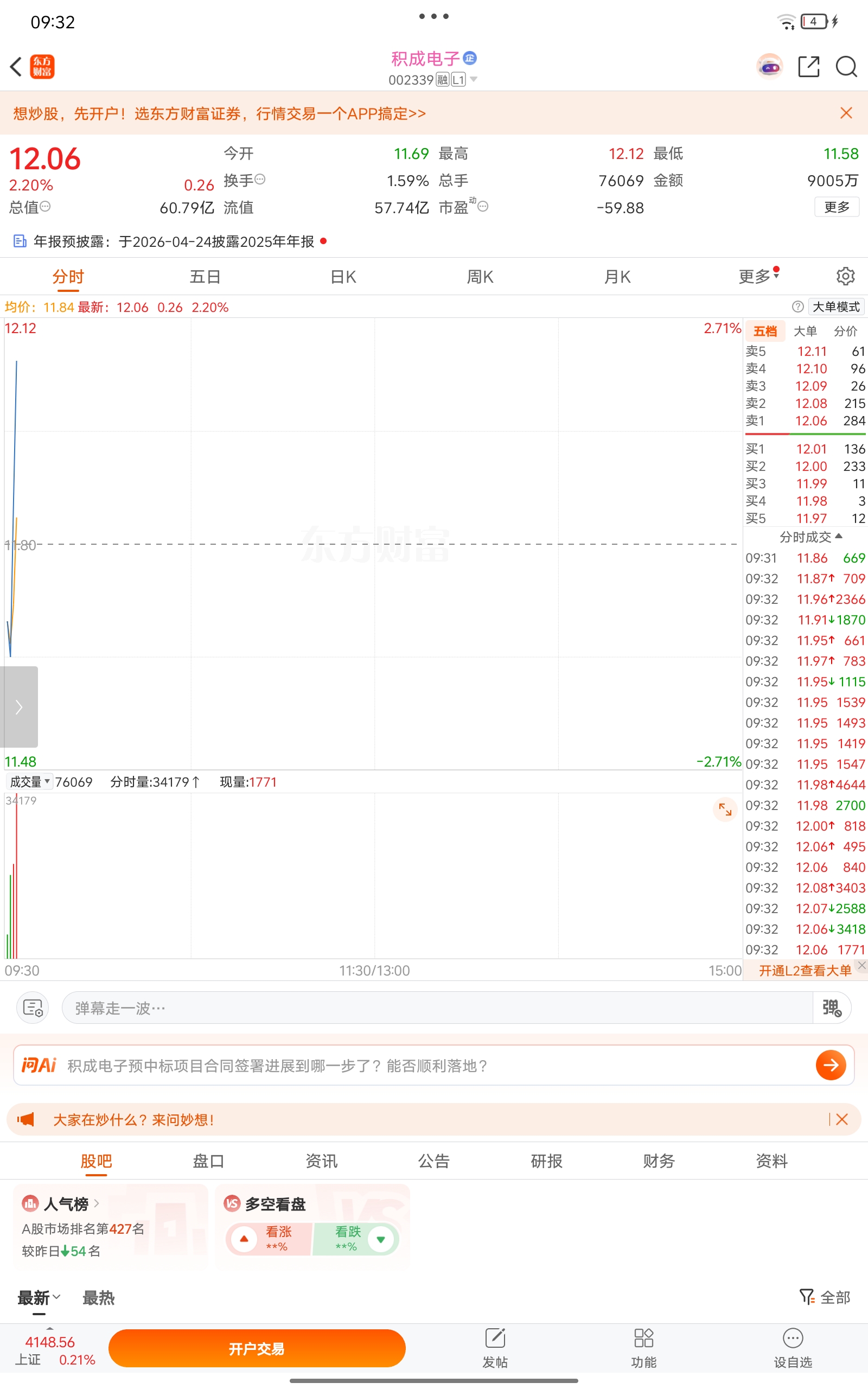868x1389 pixels.
Task: Tap the 人气榜 ranking icon
Action: click(x=30, y=1203)
